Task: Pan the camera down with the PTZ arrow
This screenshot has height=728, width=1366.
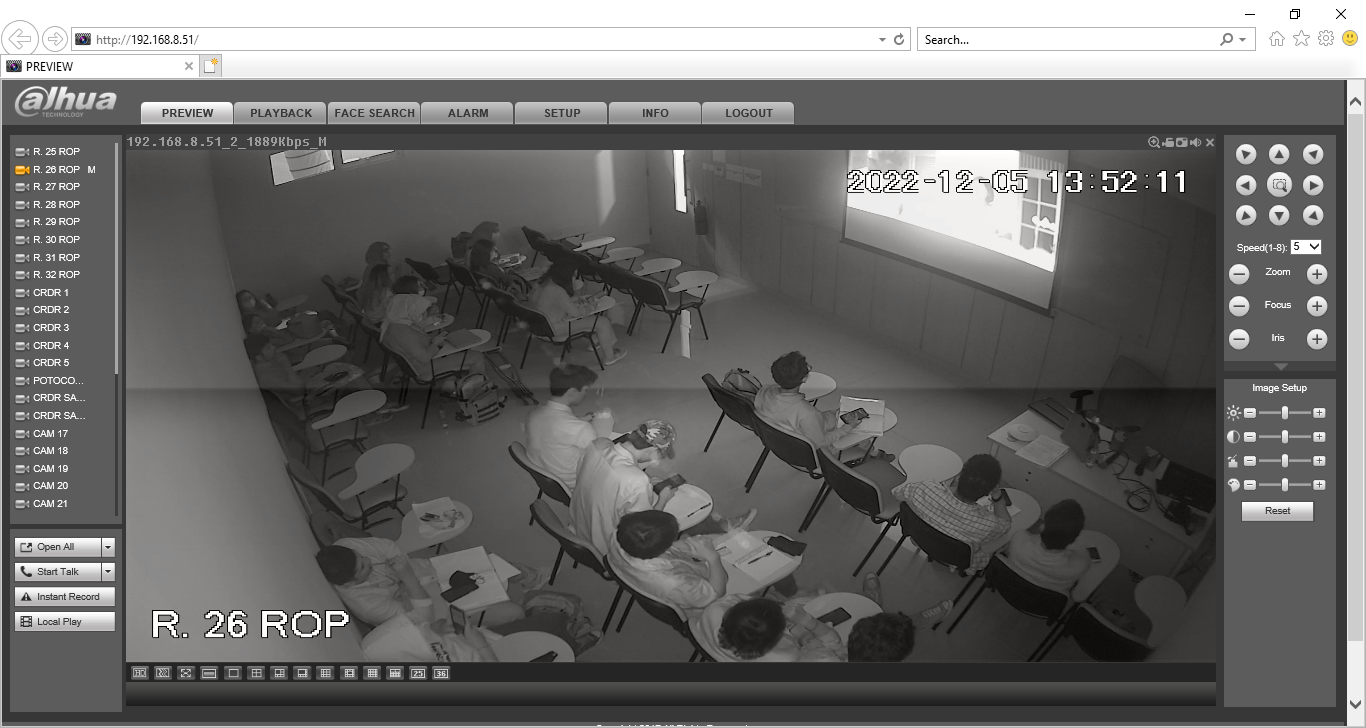Action: [1279, 215]
